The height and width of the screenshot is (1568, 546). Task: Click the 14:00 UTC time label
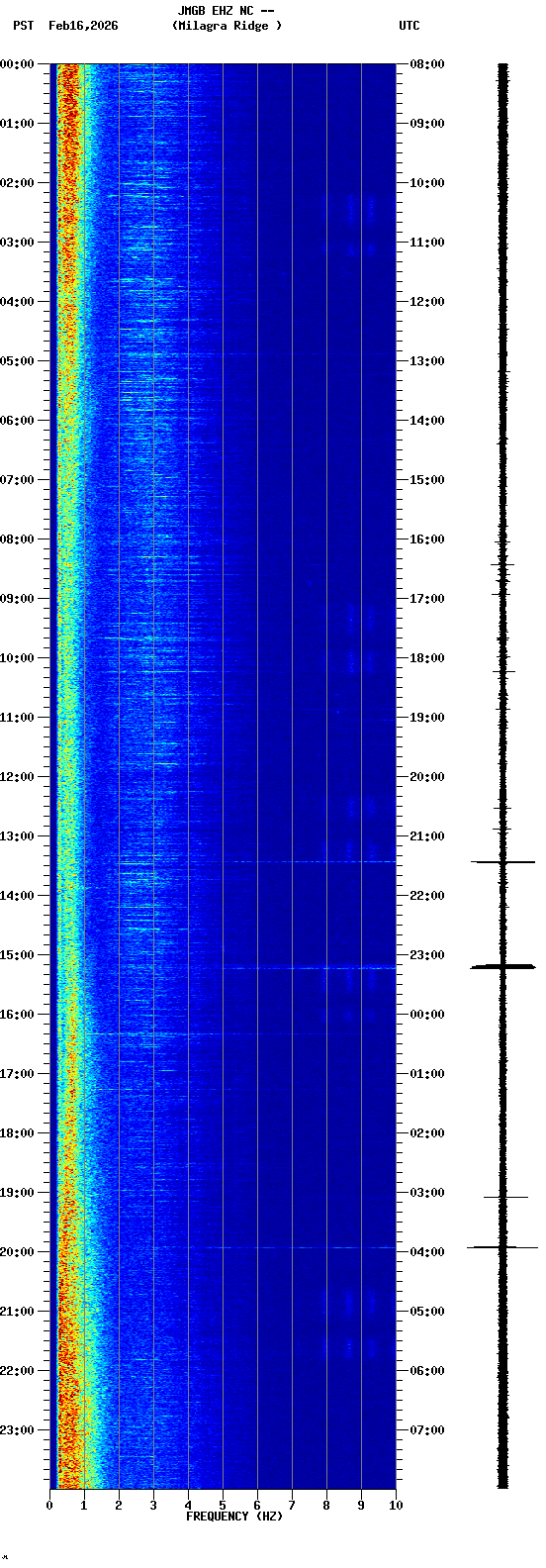point(427,421)
